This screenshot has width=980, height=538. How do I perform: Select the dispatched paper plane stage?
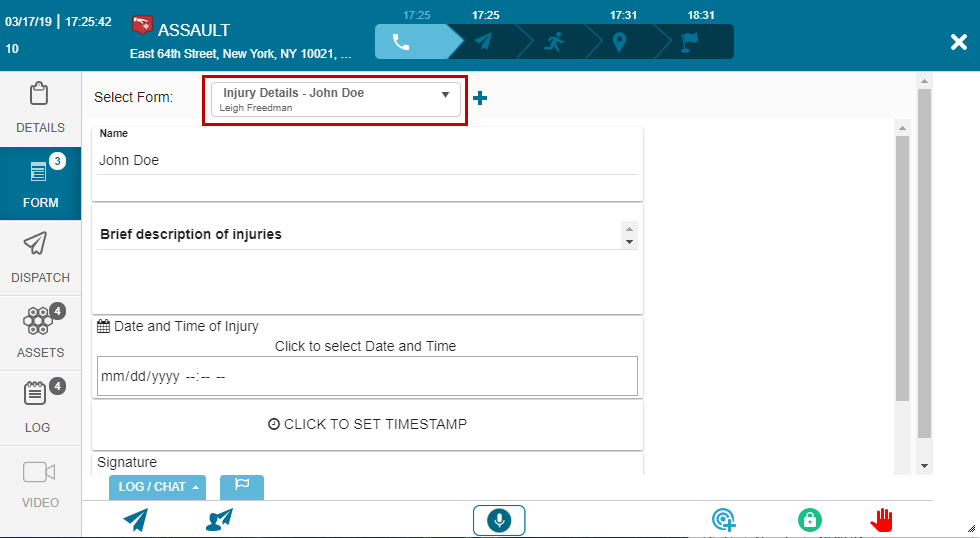(x=482, y=42)
